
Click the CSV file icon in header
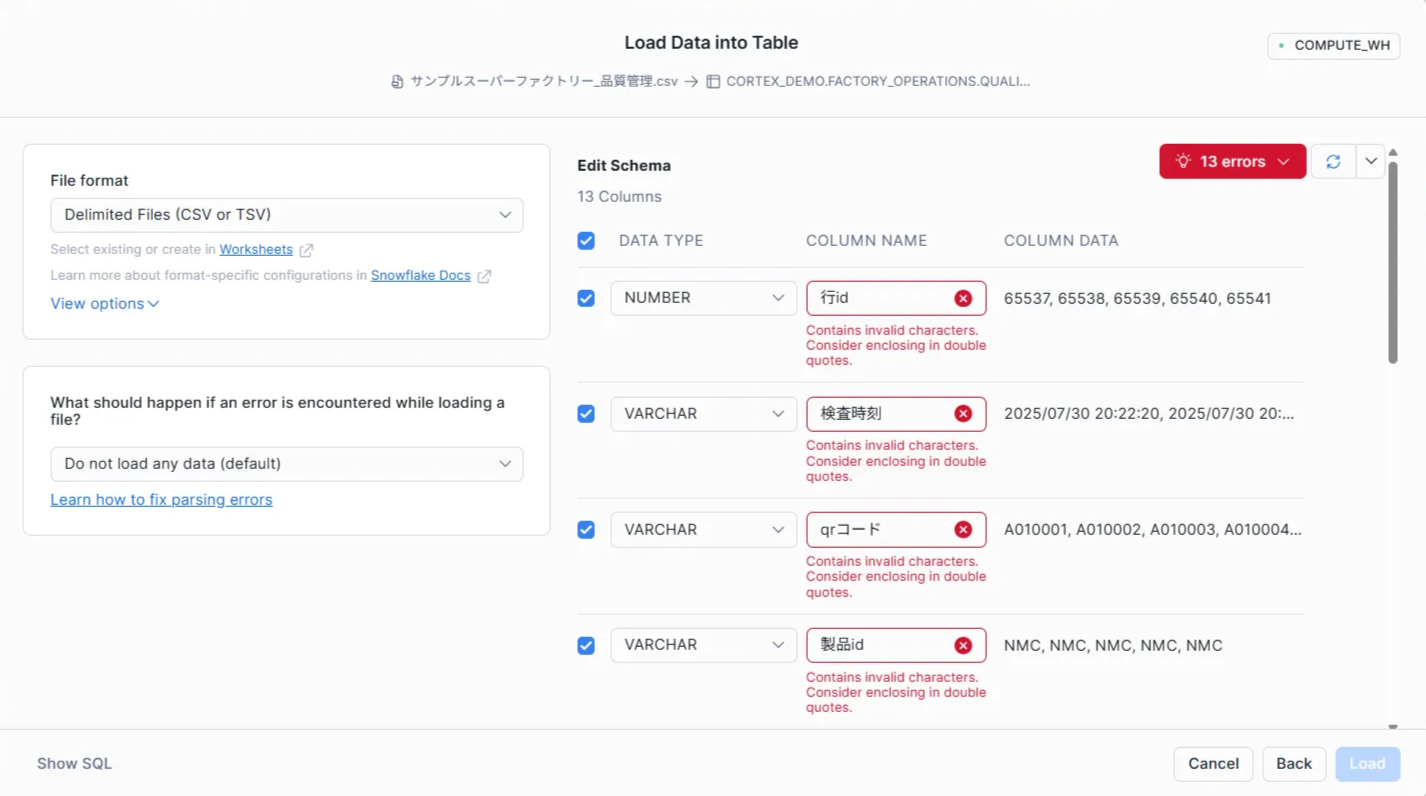pos(397,82)
